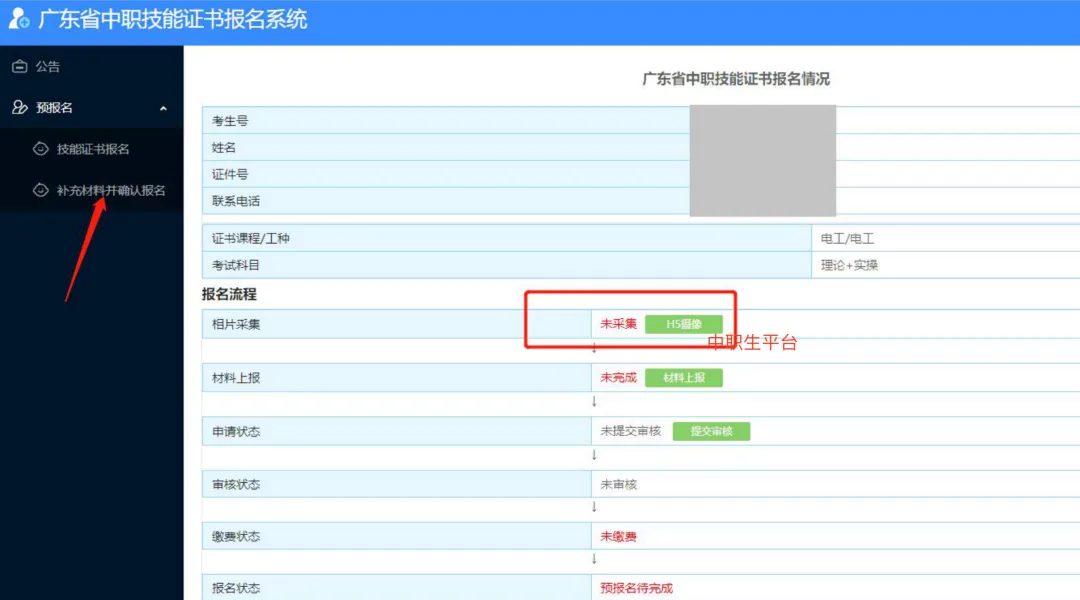
Task: Click the 审核状态 row label
Action: tap(396, 484)
